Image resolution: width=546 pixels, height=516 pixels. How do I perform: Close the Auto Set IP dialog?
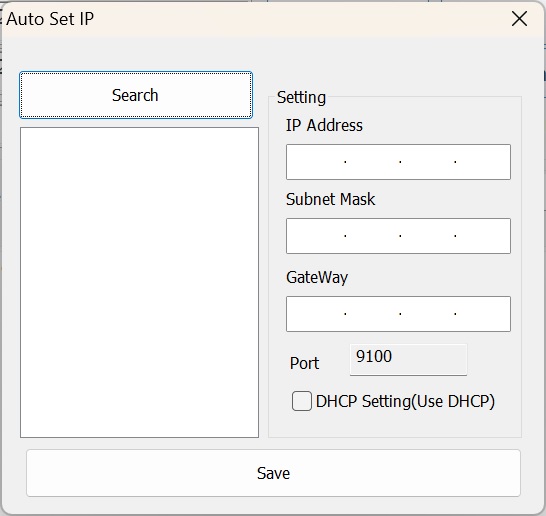(519, 18)
